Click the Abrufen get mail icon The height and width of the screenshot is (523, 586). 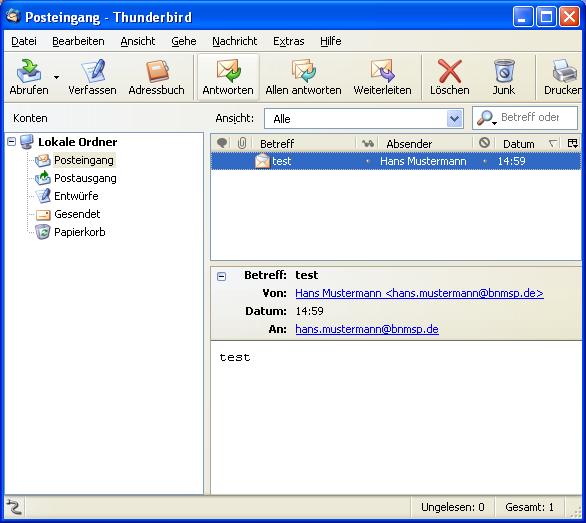(29, 71)
